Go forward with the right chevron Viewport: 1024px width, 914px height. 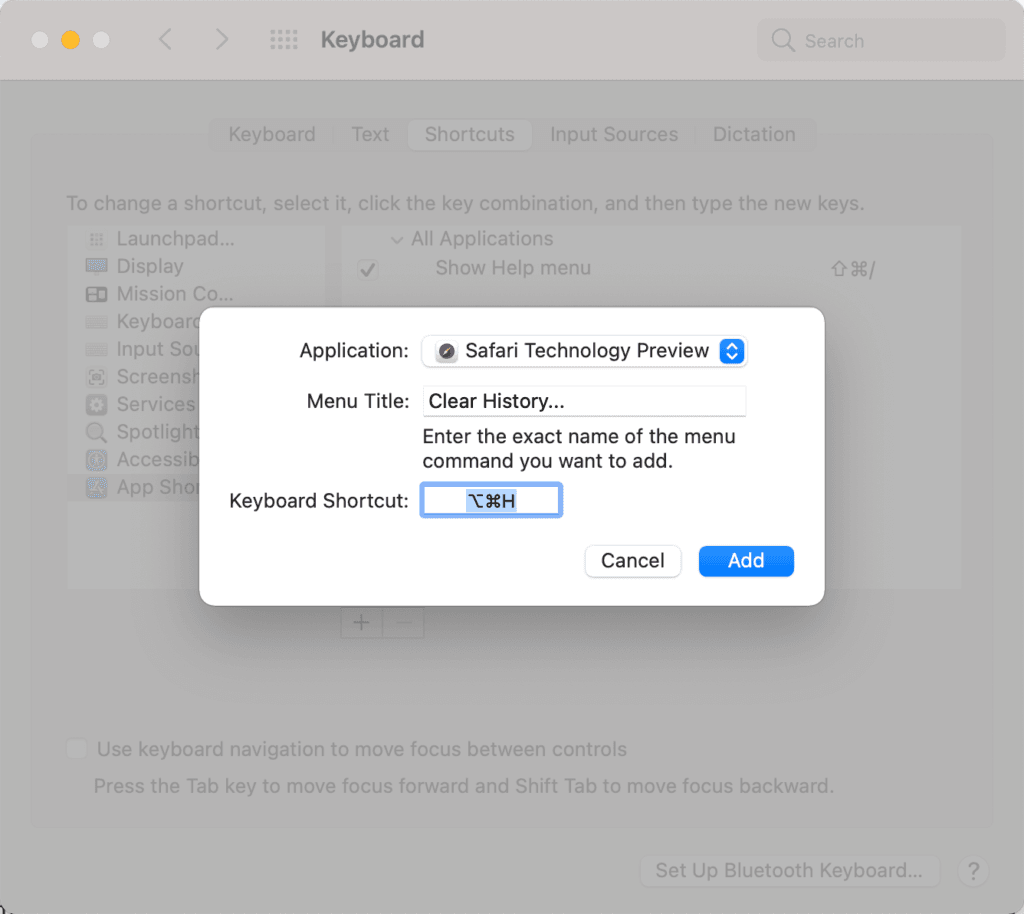(222, 39)
